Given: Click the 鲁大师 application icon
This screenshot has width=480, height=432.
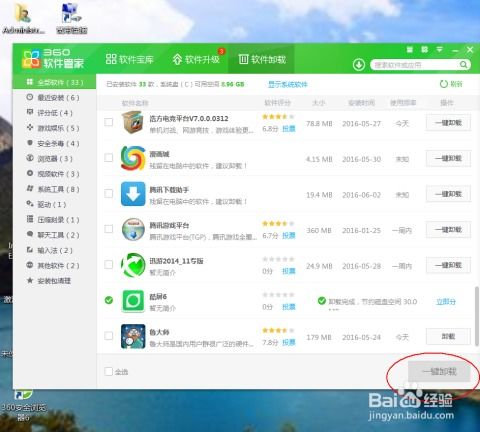Looking at the screenshot, I should coord(133,336).
